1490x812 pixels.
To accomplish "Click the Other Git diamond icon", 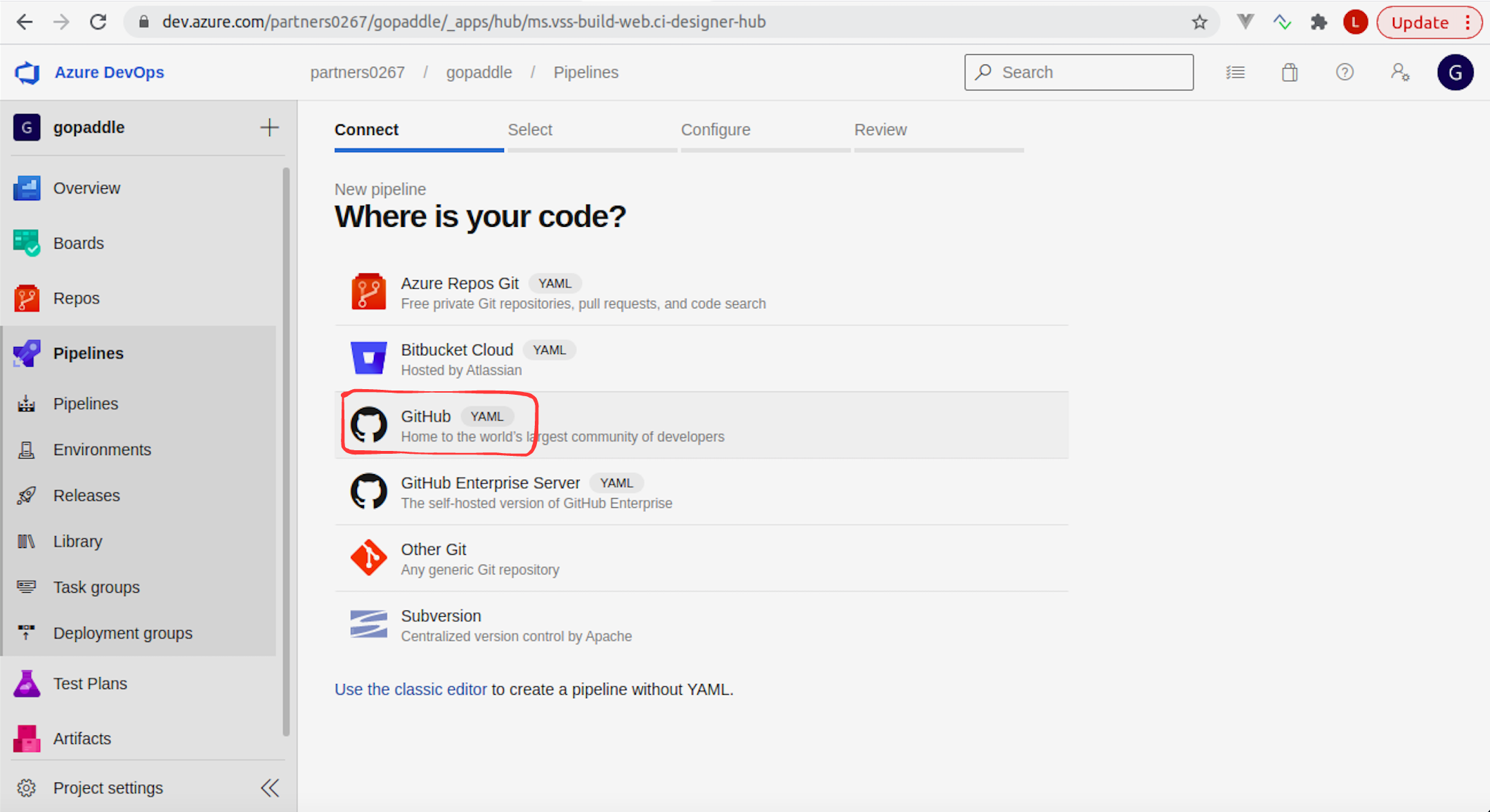I will coord(369,558).
